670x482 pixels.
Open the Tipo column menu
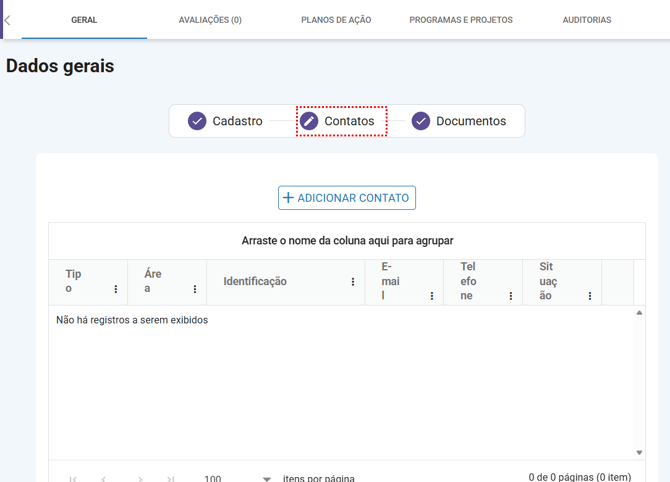click(x=116, y=289)
